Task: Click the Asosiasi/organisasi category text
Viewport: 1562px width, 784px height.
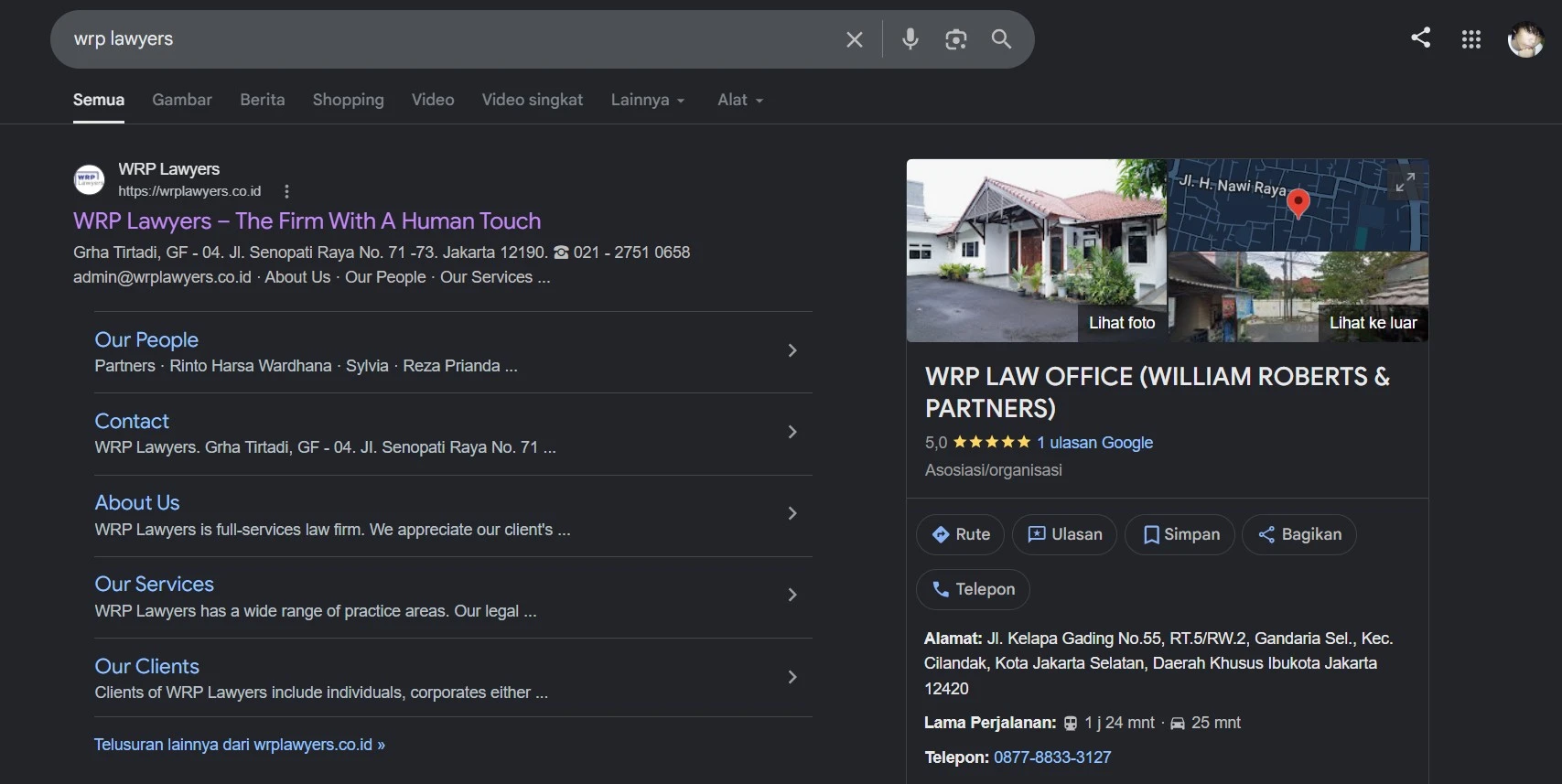Action: click(994, 470)
